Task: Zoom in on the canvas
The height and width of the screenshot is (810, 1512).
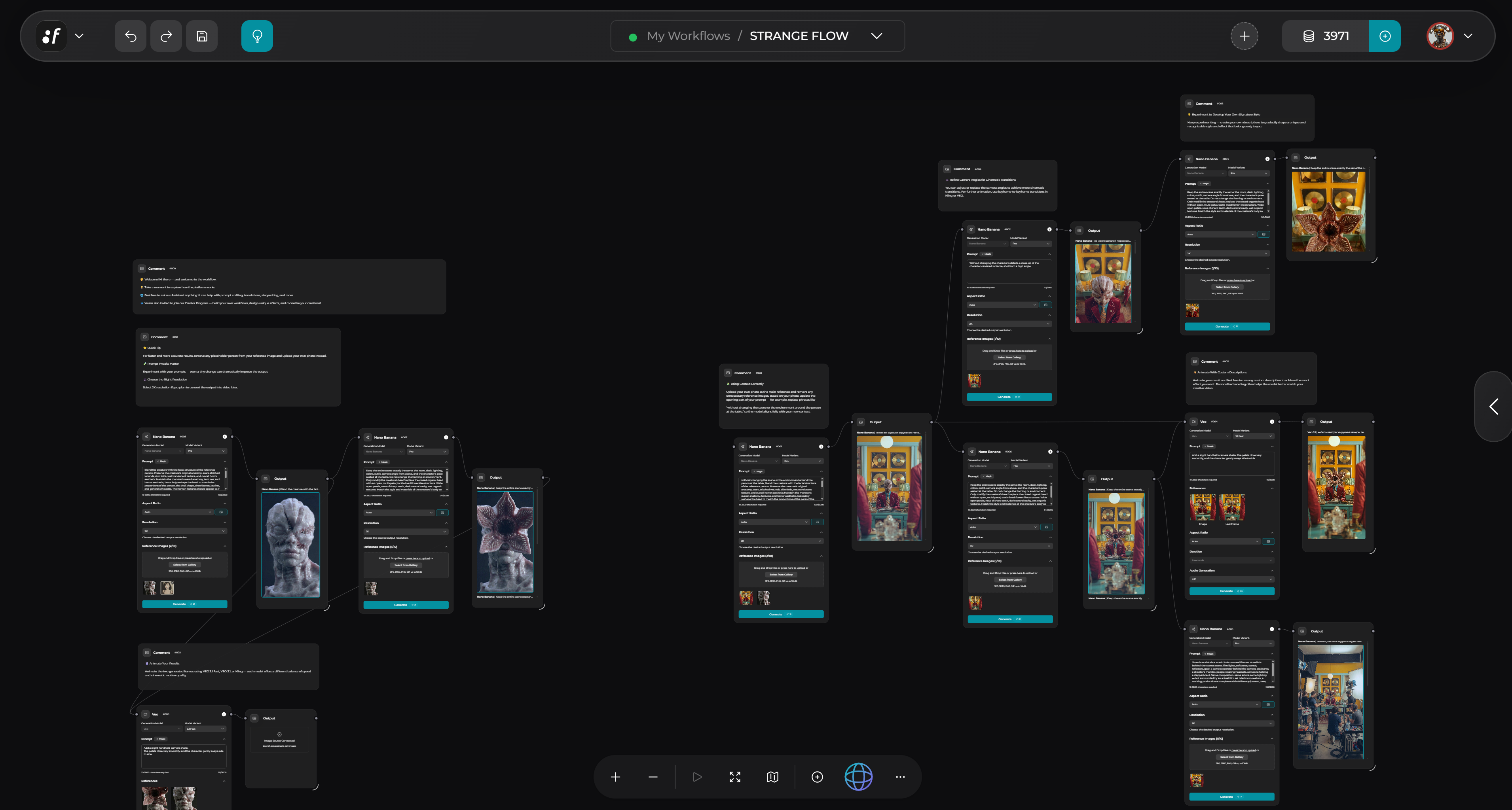Action: click(x=615, y=777)
